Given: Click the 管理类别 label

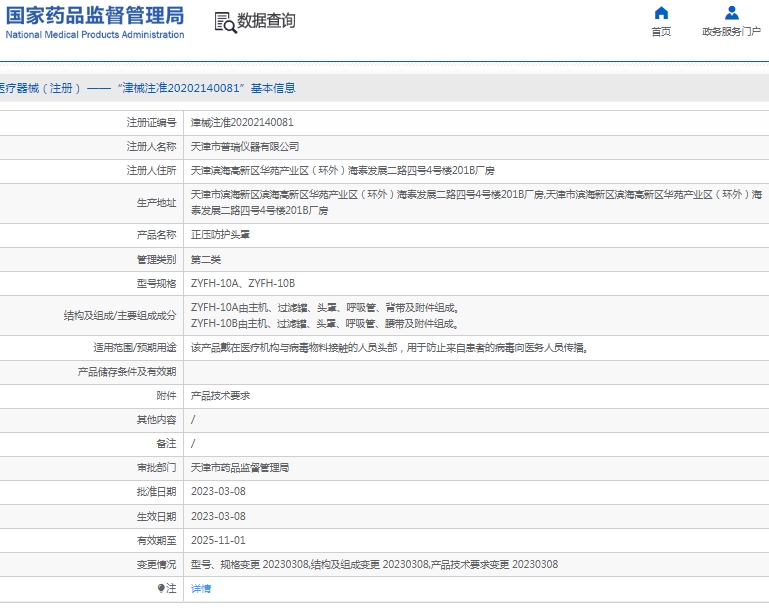Looking at the screenshot, I should [156, 259].
